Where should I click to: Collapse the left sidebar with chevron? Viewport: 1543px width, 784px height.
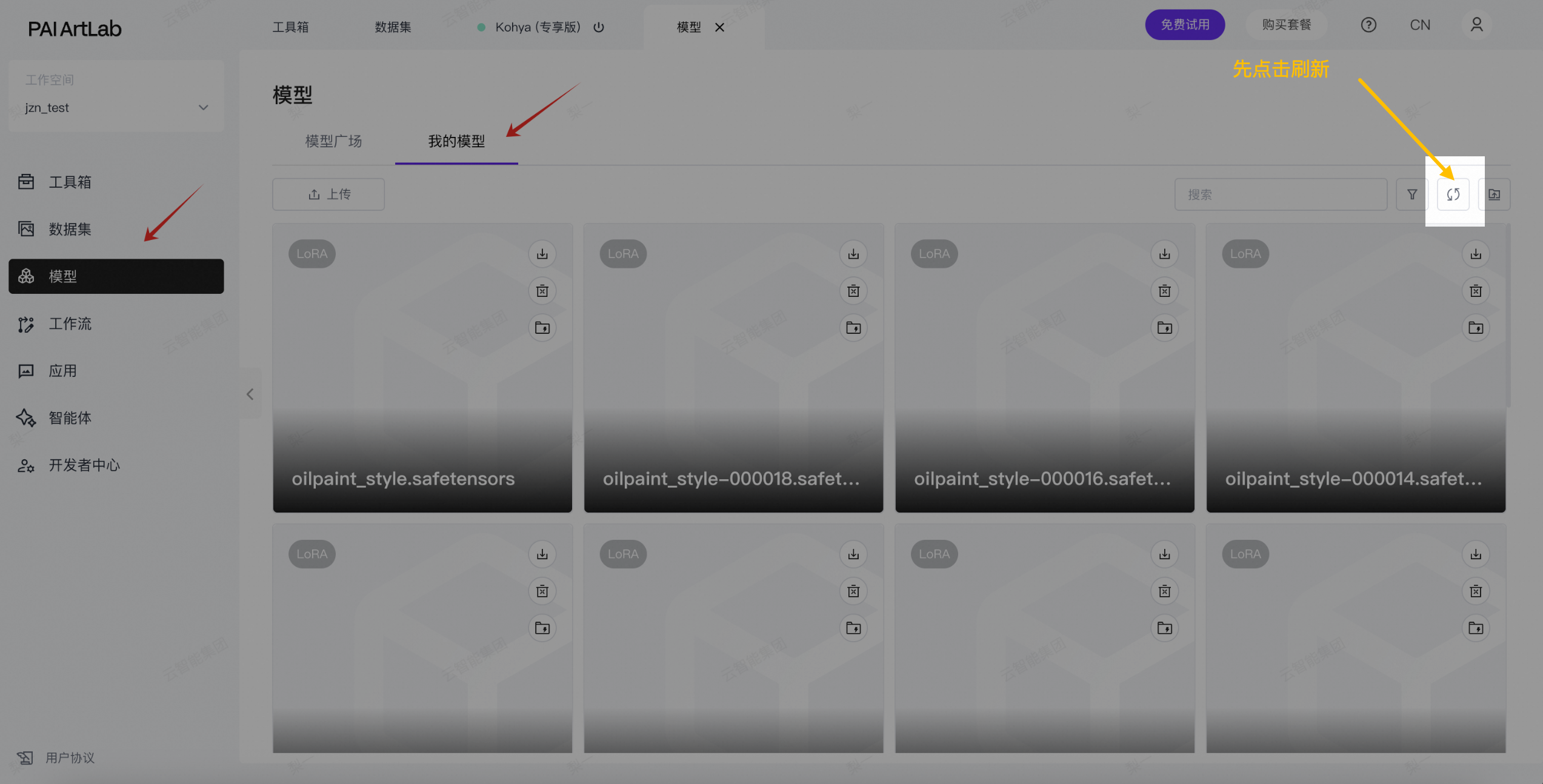[250, 394]
